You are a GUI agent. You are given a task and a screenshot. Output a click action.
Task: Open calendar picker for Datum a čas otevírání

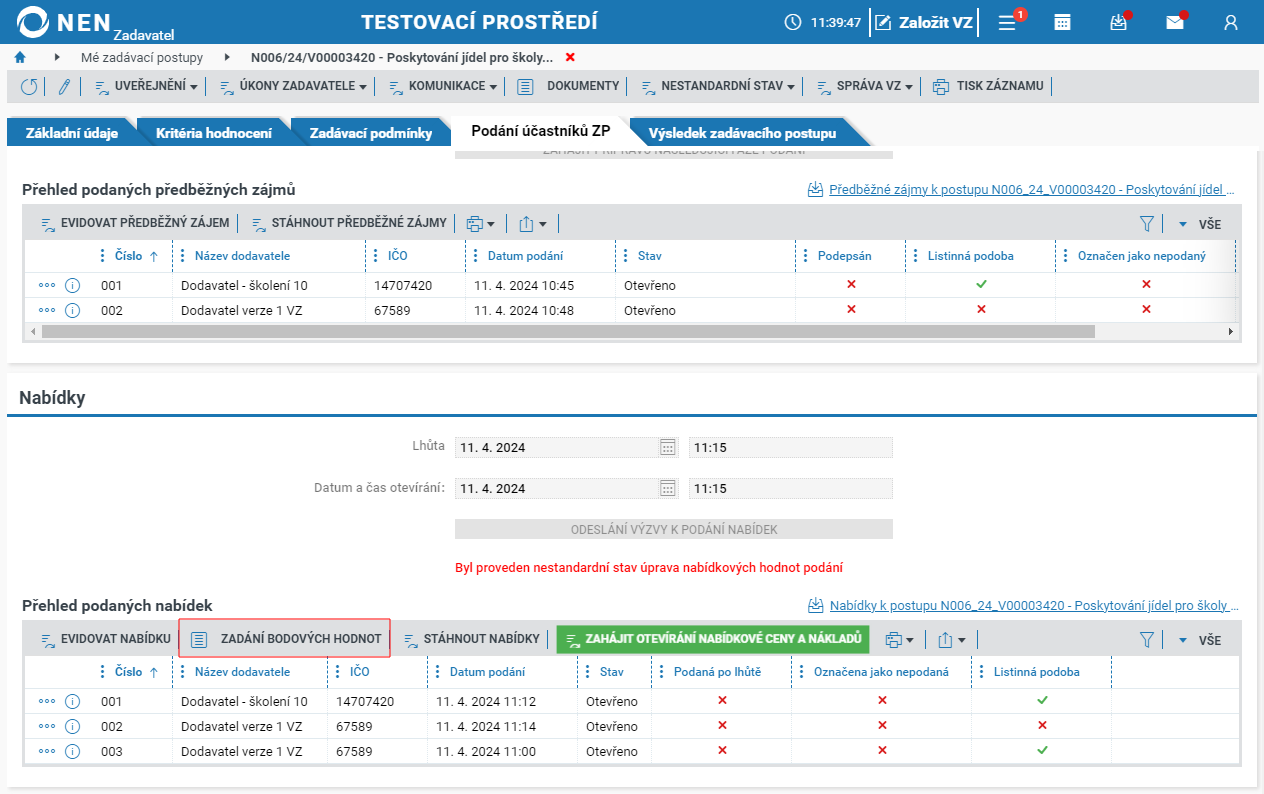point(668,489)
